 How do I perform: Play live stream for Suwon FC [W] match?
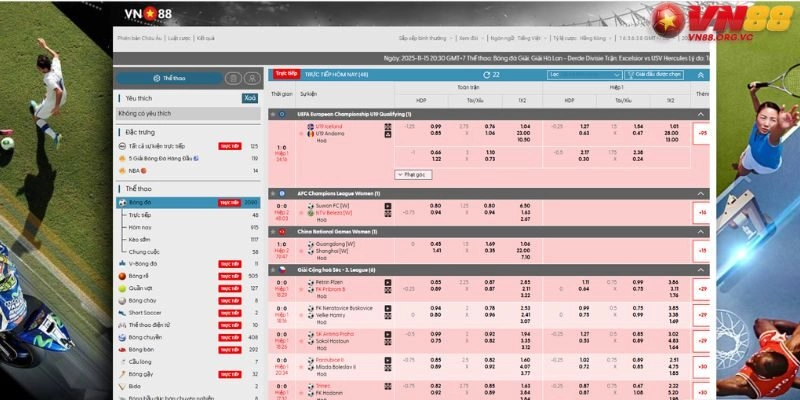click(388, 206)
